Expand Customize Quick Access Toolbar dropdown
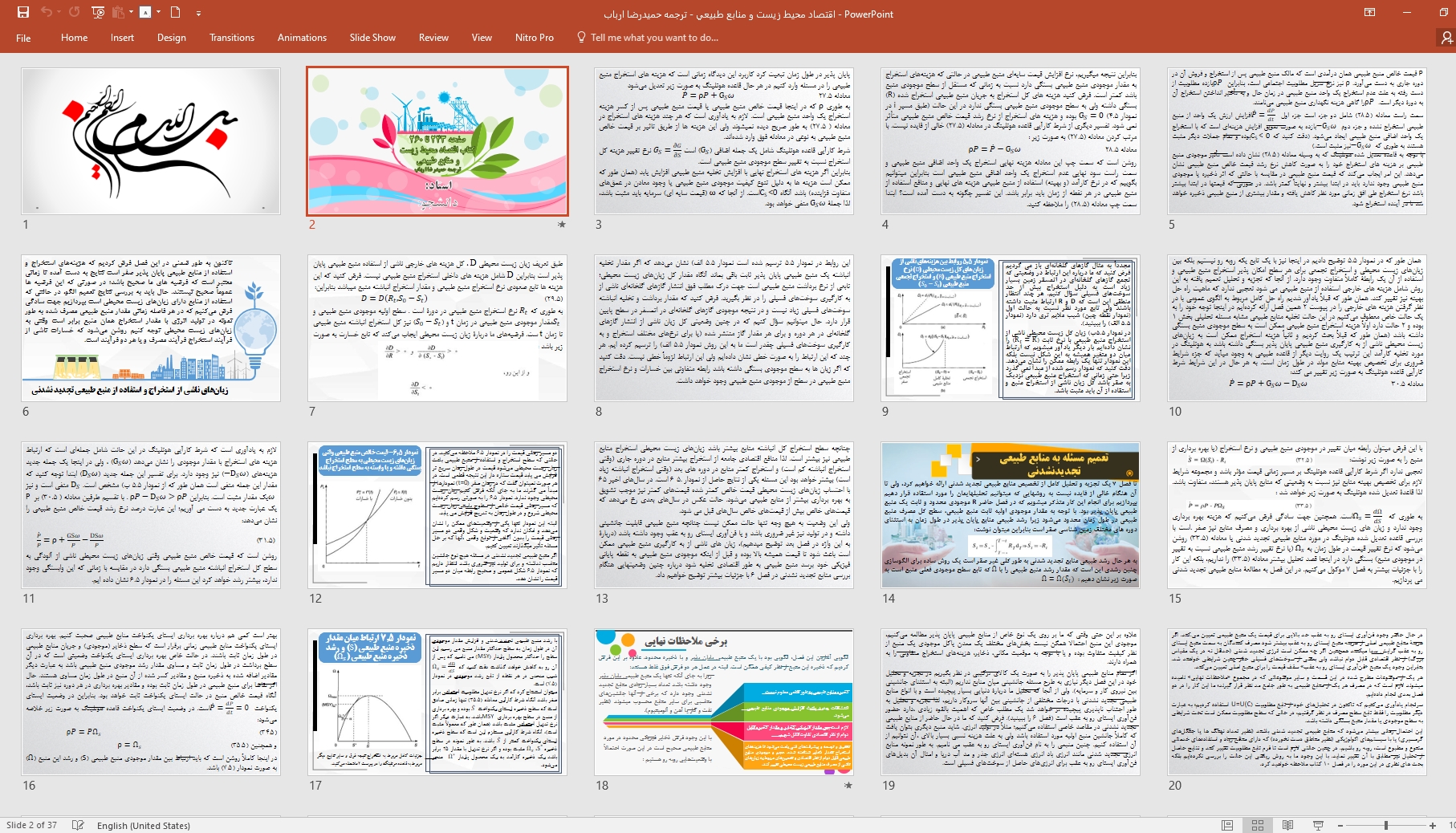The image size is (1456, 833). 198,13
